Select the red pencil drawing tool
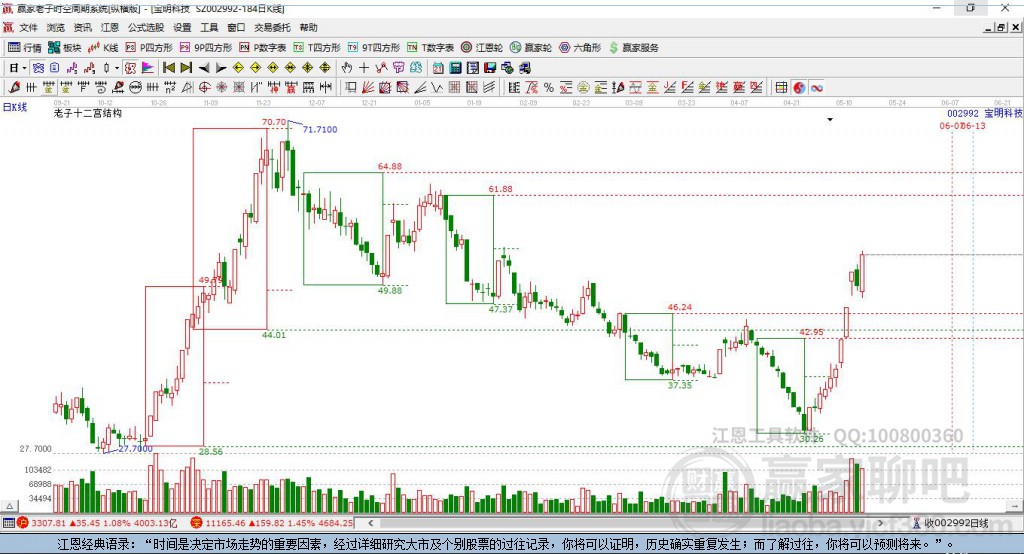Screen dimensions: 1024x554 (x=14, y=88)
